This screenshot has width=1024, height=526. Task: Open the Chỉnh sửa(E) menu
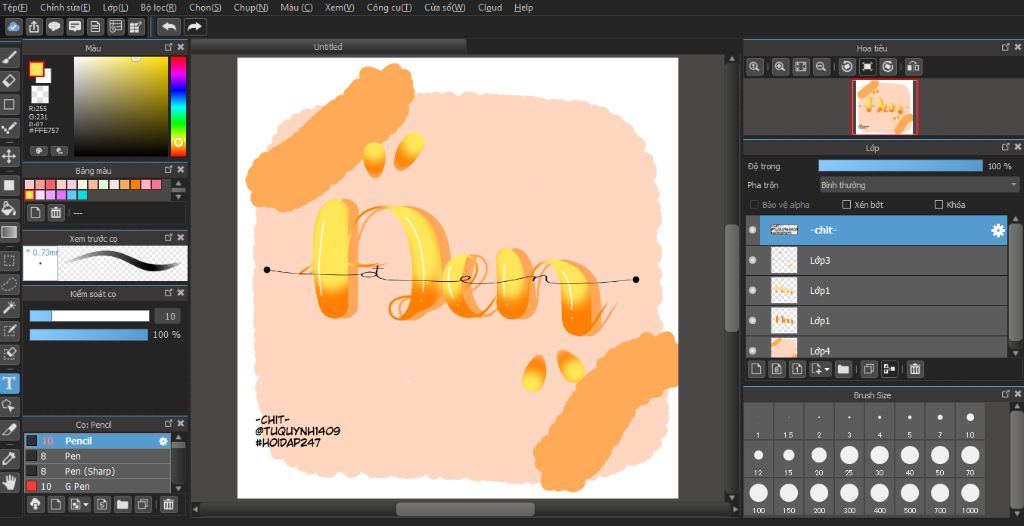(65, 8)
